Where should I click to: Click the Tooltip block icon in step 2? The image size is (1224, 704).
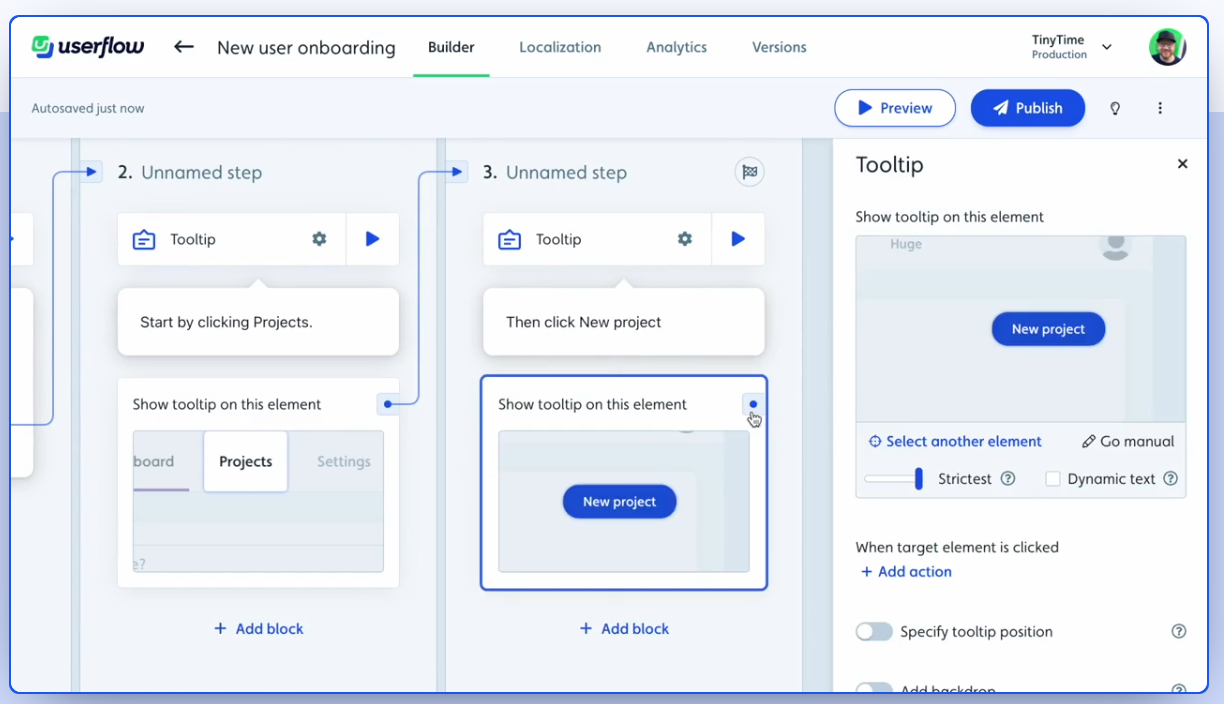coord(144,239)
